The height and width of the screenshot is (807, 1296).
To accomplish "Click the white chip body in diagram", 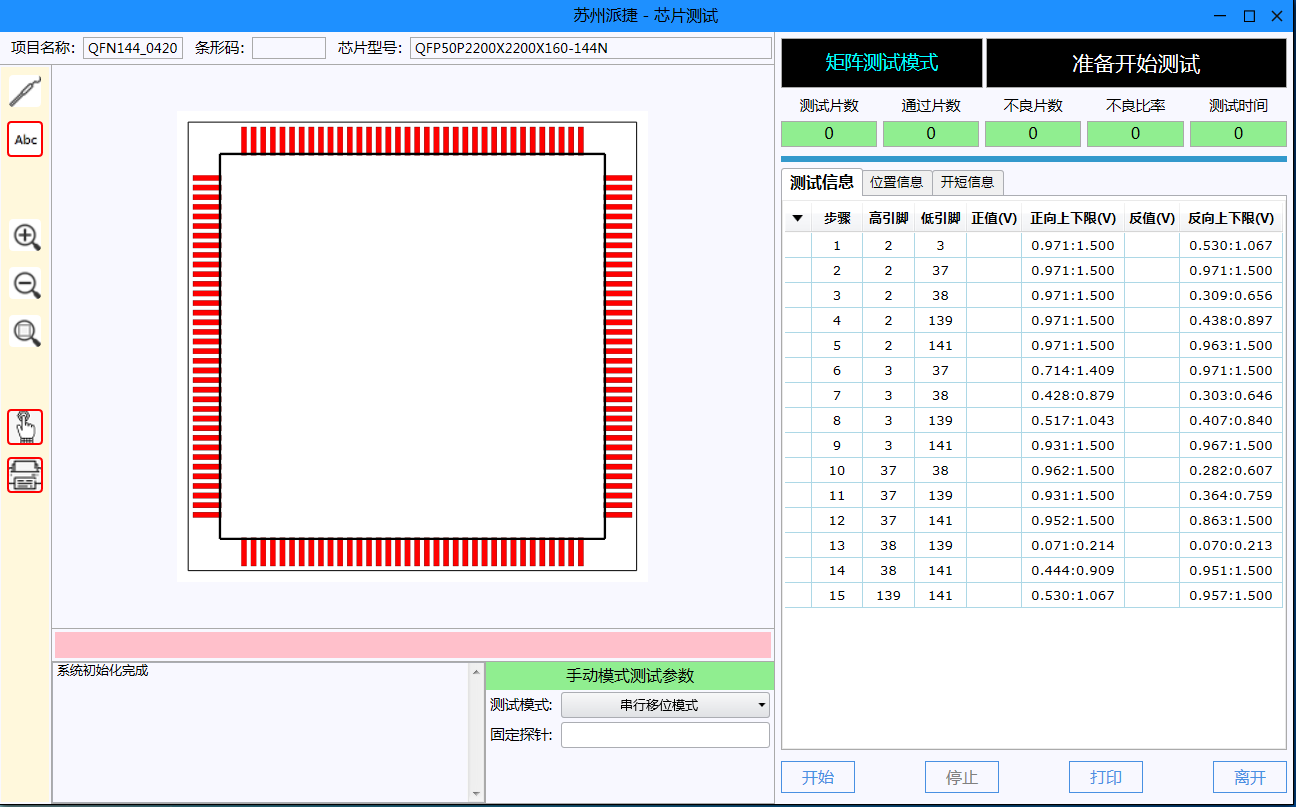I will tap(412, 346).
